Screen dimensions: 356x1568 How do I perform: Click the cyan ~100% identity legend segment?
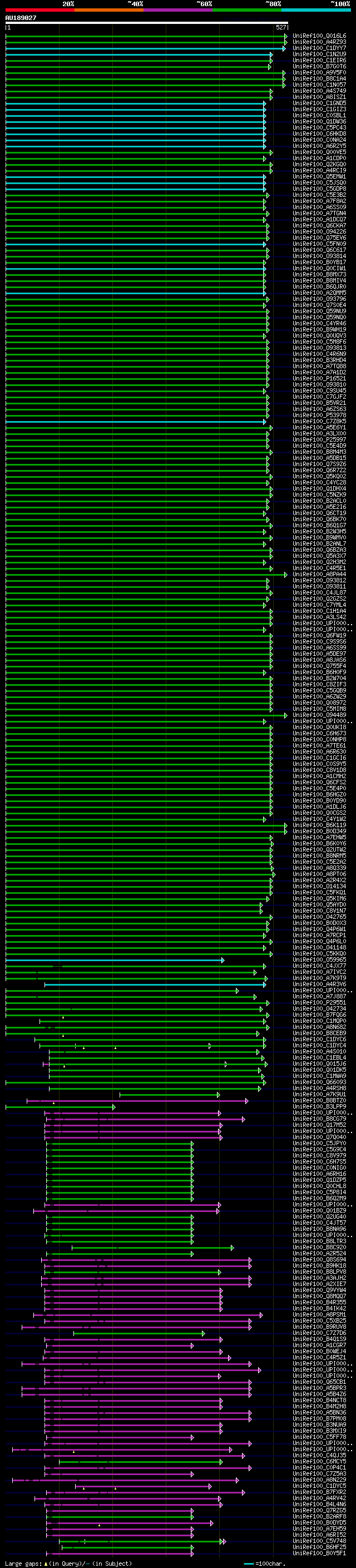(316, 11)
